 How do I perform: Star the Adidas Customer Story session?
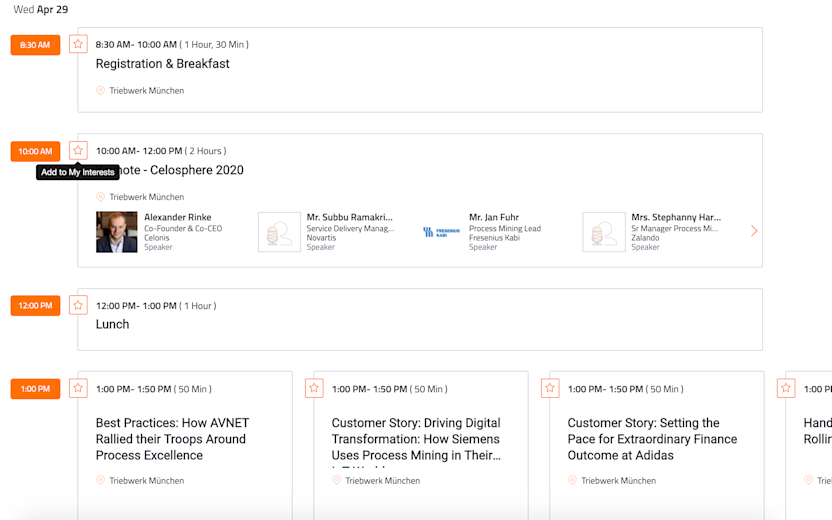[550, 388]
